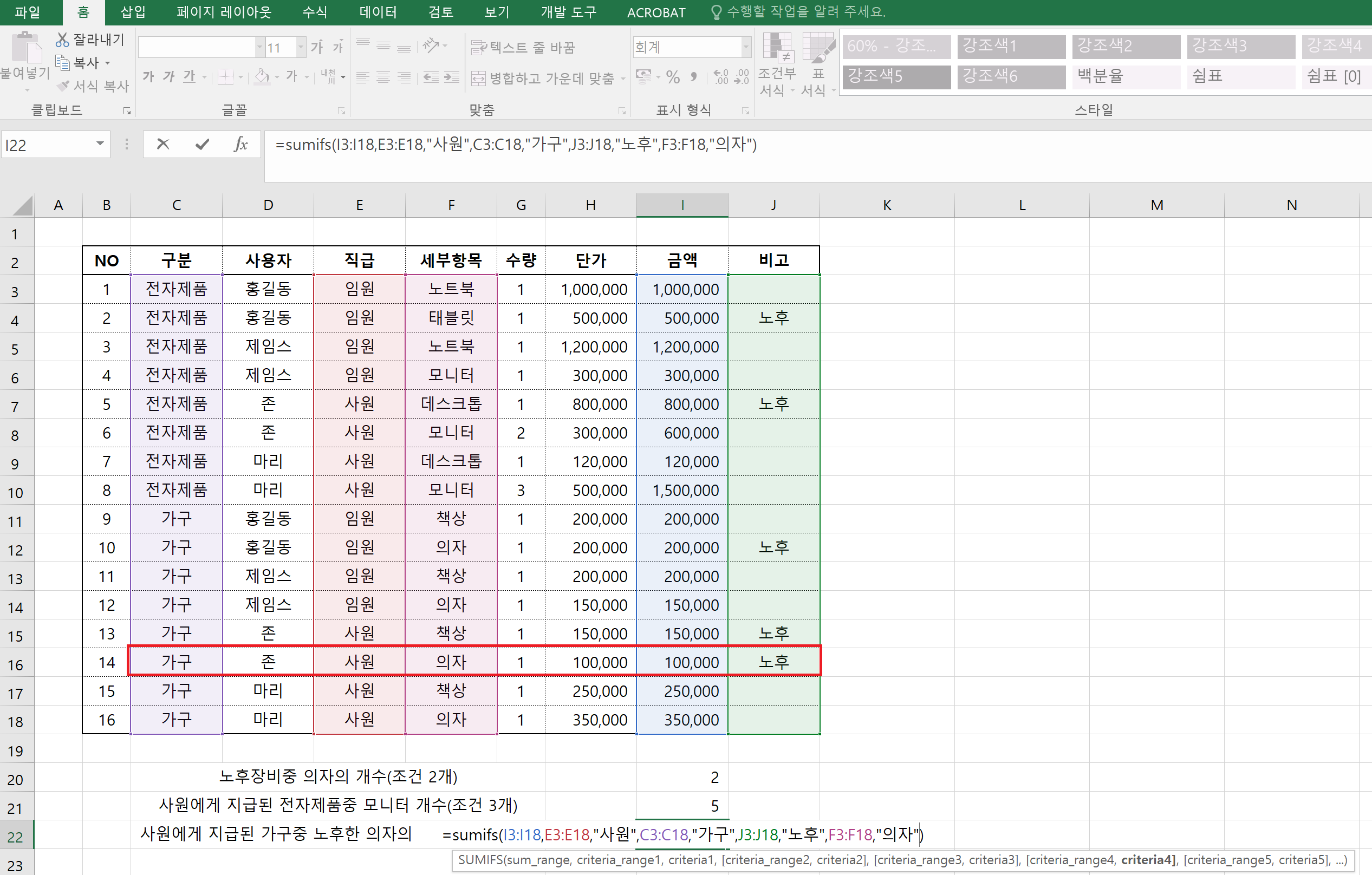Toggle bold formatting button
The image size is (1372, 875).
(148, 76)
